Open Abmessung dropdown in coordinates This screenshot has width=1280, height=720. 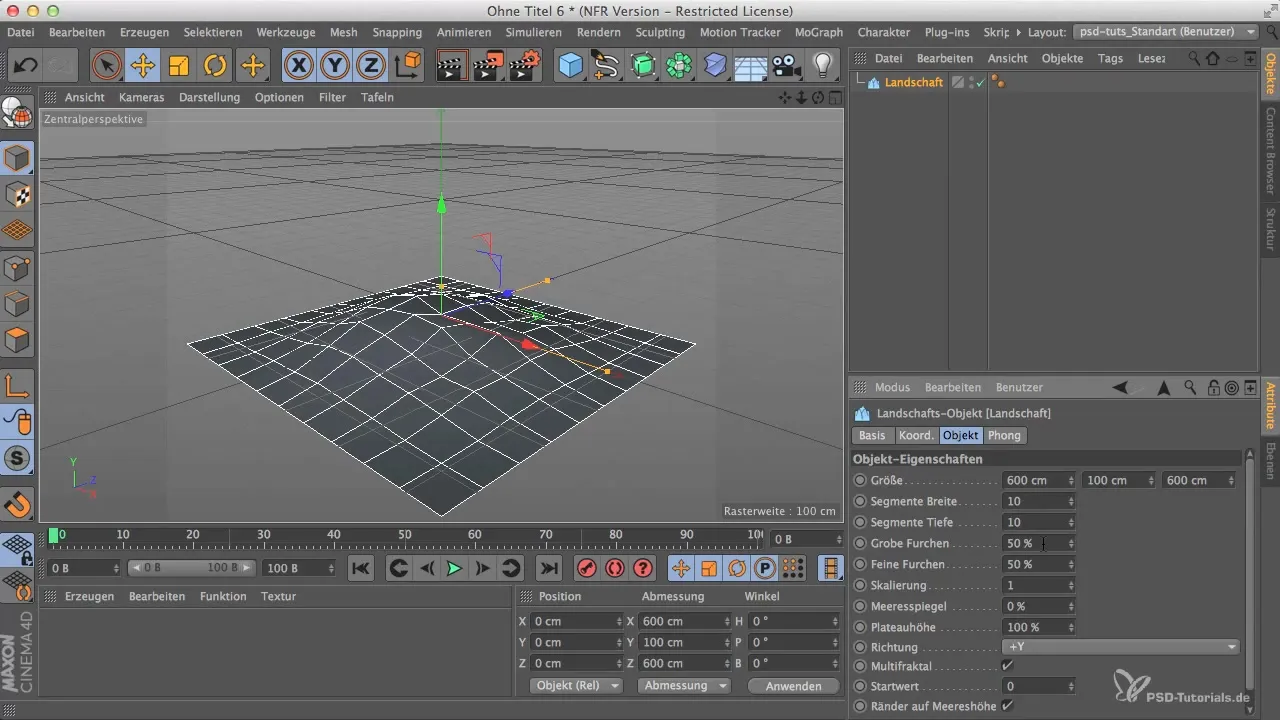(x=684, y=685)
